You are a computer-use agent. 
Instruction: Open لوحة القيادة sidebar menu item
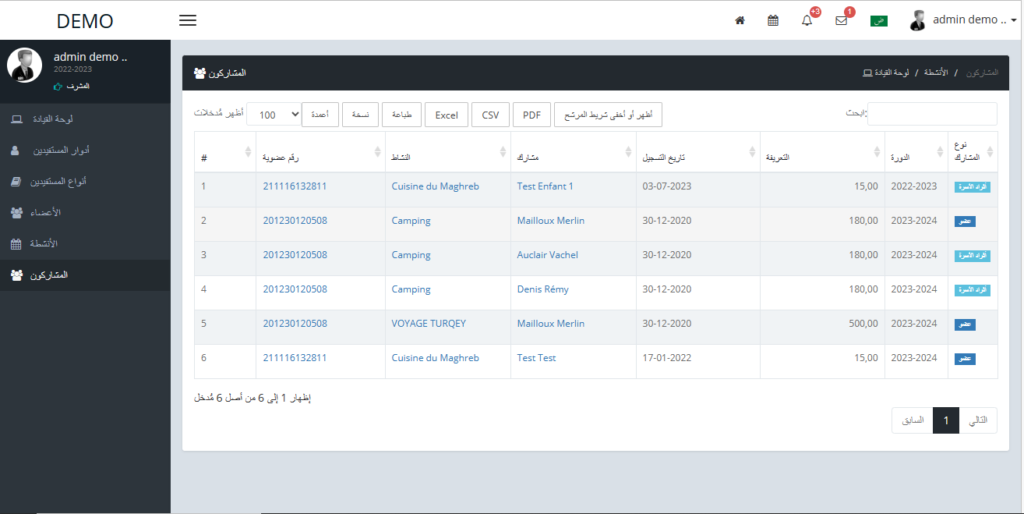click(x=85, y=120)
